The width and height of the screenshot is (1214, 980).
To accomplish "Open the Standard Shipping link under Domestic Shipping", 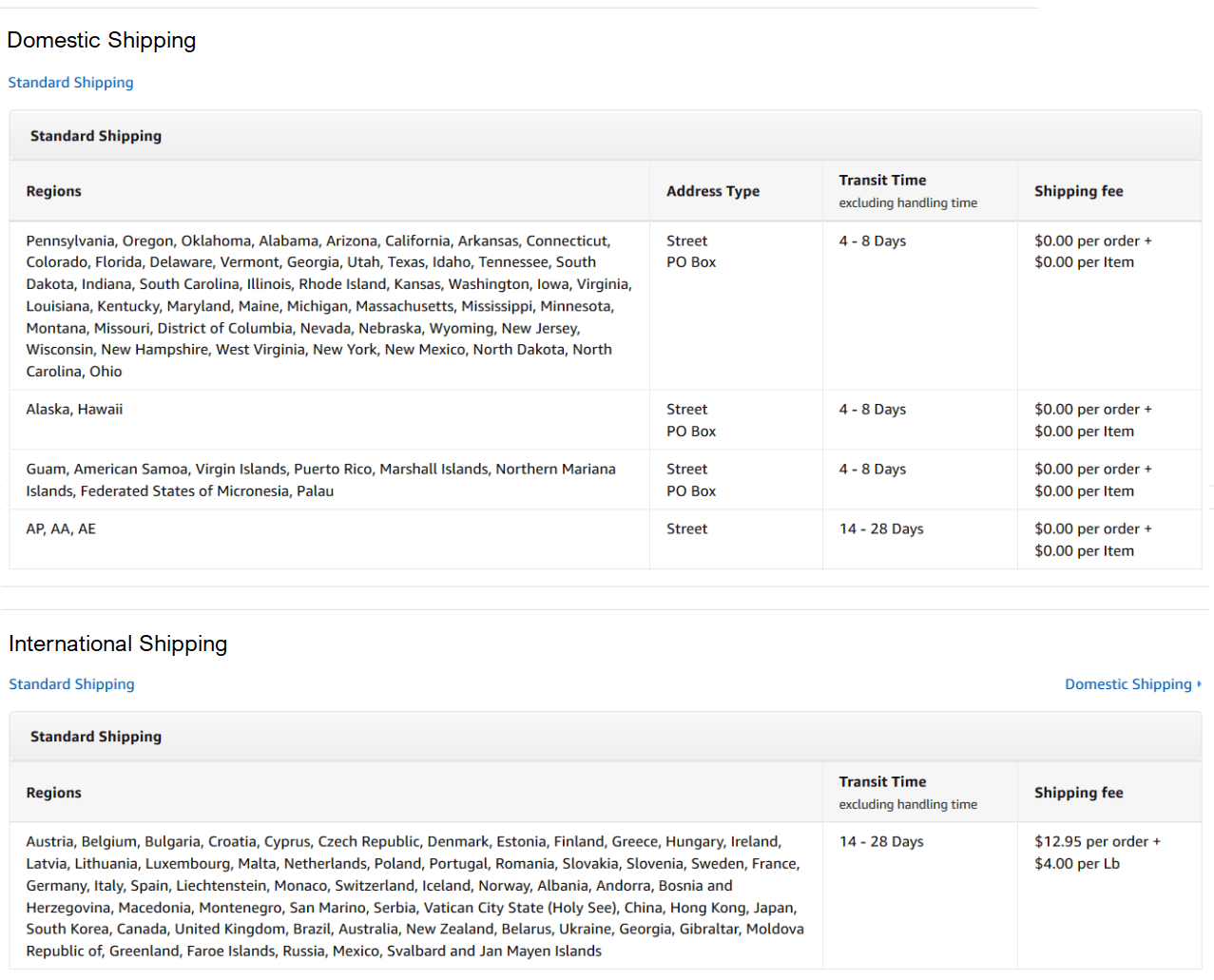I will point(70,83).
